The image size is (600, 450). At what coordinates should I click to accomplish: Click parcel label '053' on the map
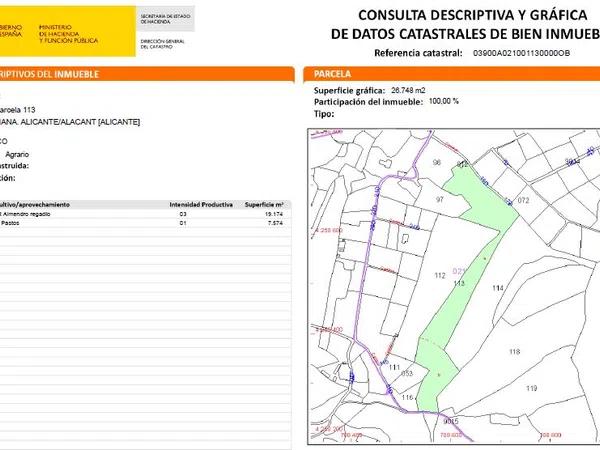(x=407, y=373)
